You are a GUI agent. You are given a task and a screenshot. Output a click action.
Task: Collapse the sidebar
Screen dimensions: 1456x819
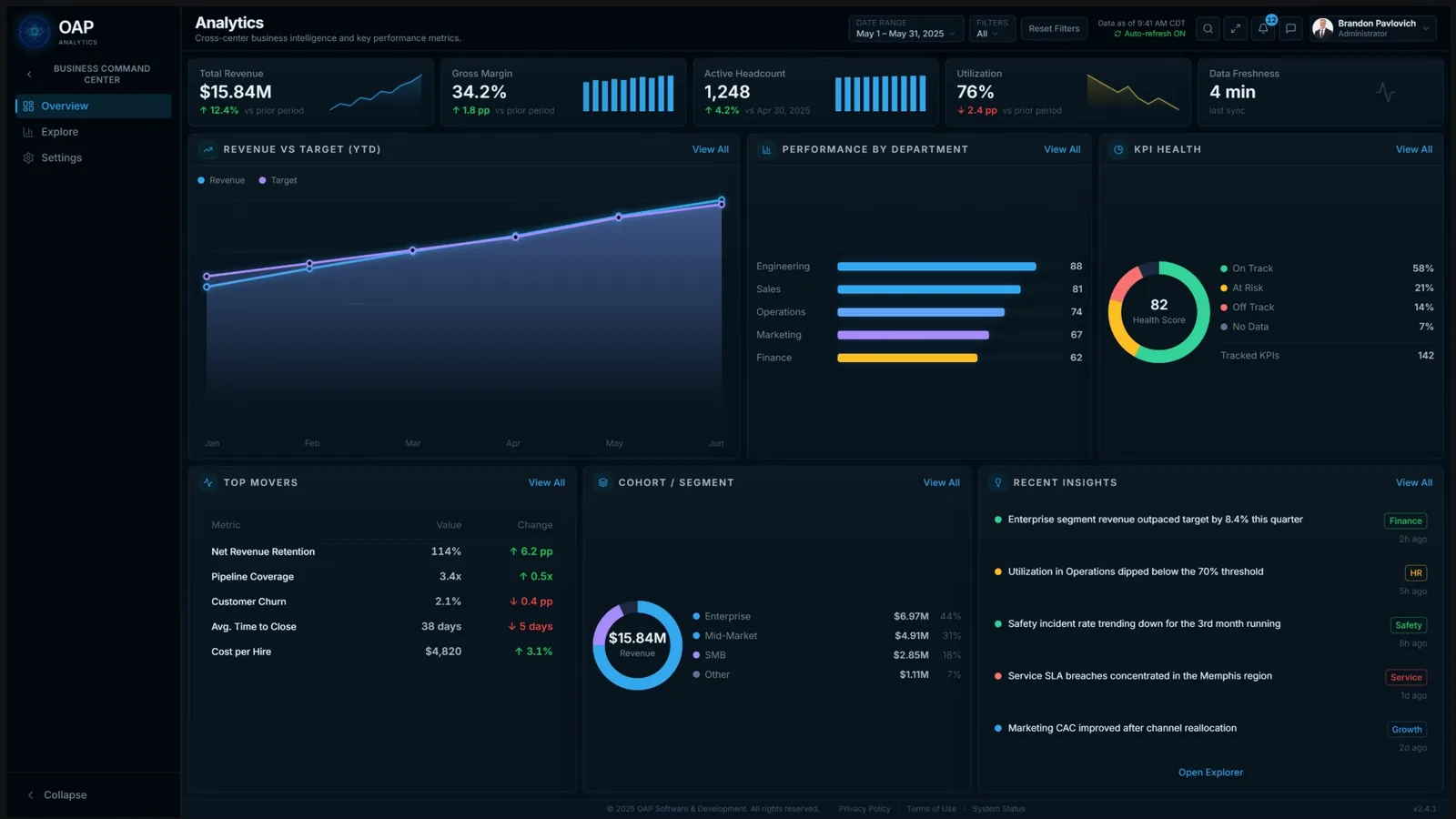click(x=56, y=795)
